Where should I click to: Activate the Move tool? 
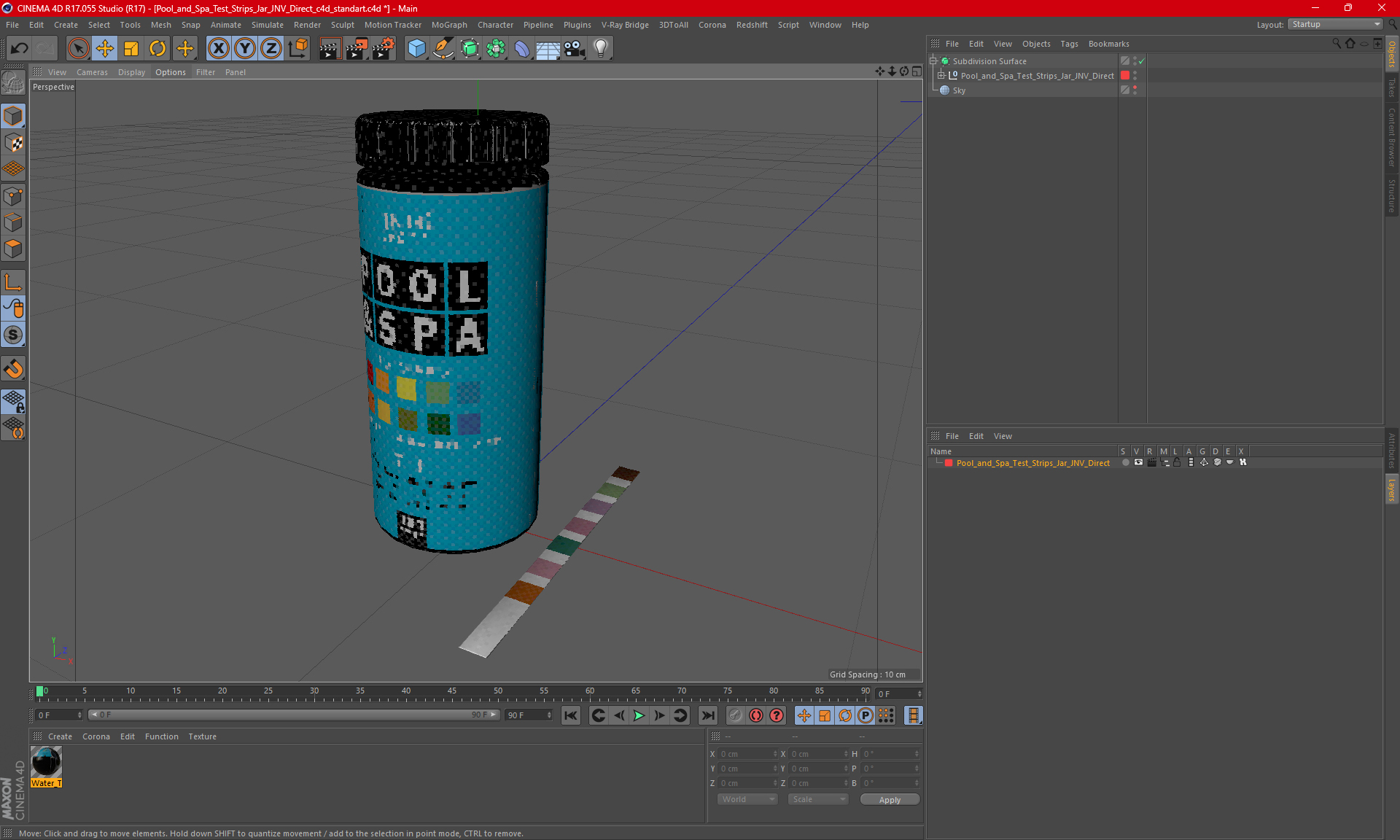105,49
